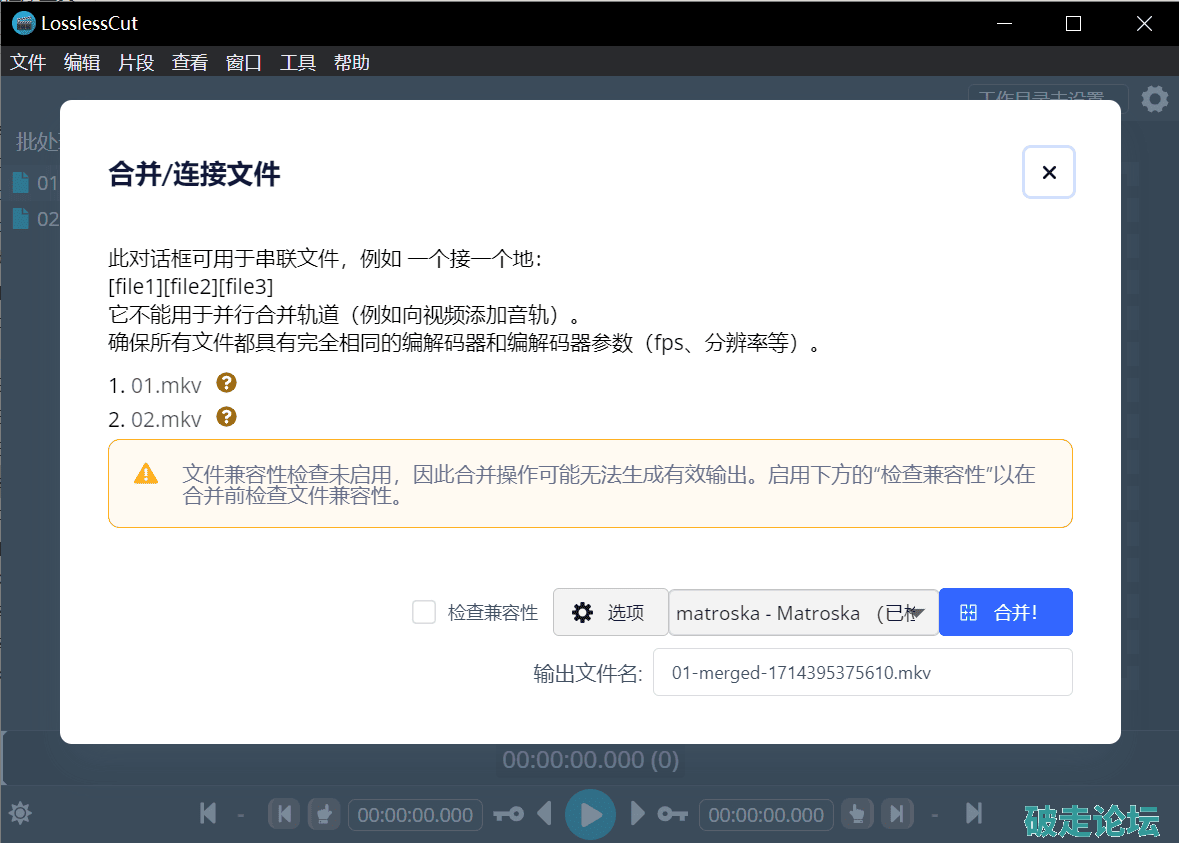The width and height of the screenshot is (1179, 843).
Task: Open the 工具 menu
Action: point(298,63)
